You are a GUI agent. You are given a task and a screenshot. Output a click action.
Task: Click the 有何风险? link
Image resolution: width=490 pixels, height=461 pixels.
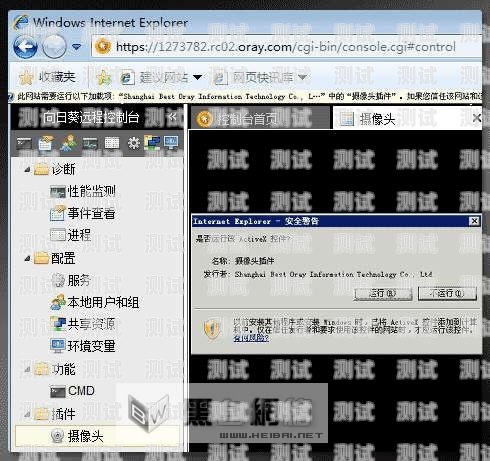coord(251,338)
